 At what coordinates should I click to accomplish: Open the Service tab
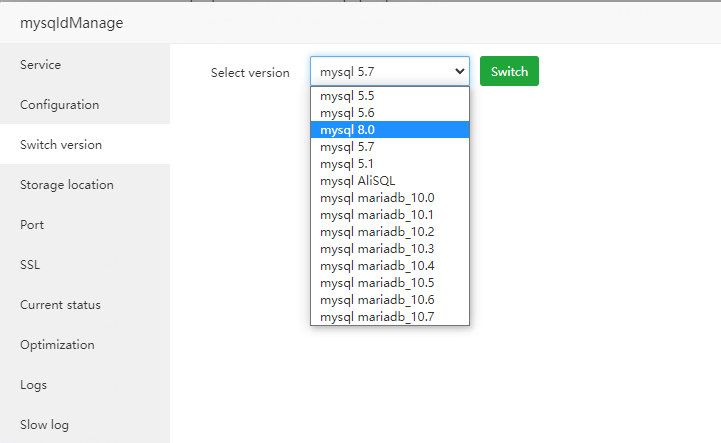[41, 65]
